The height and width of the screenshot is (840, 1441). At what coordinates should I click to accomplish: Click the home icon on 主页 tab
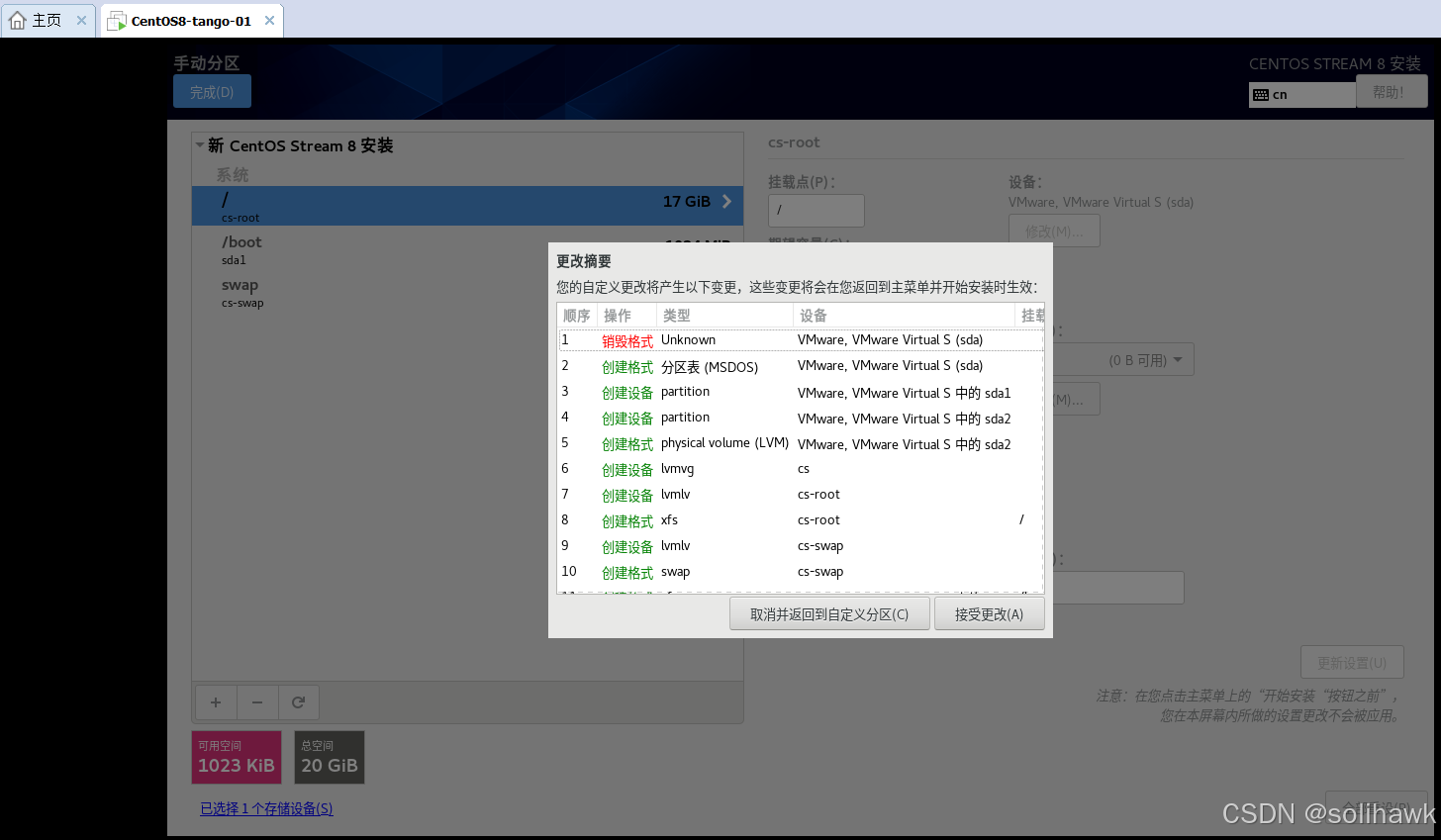[16, 19]
